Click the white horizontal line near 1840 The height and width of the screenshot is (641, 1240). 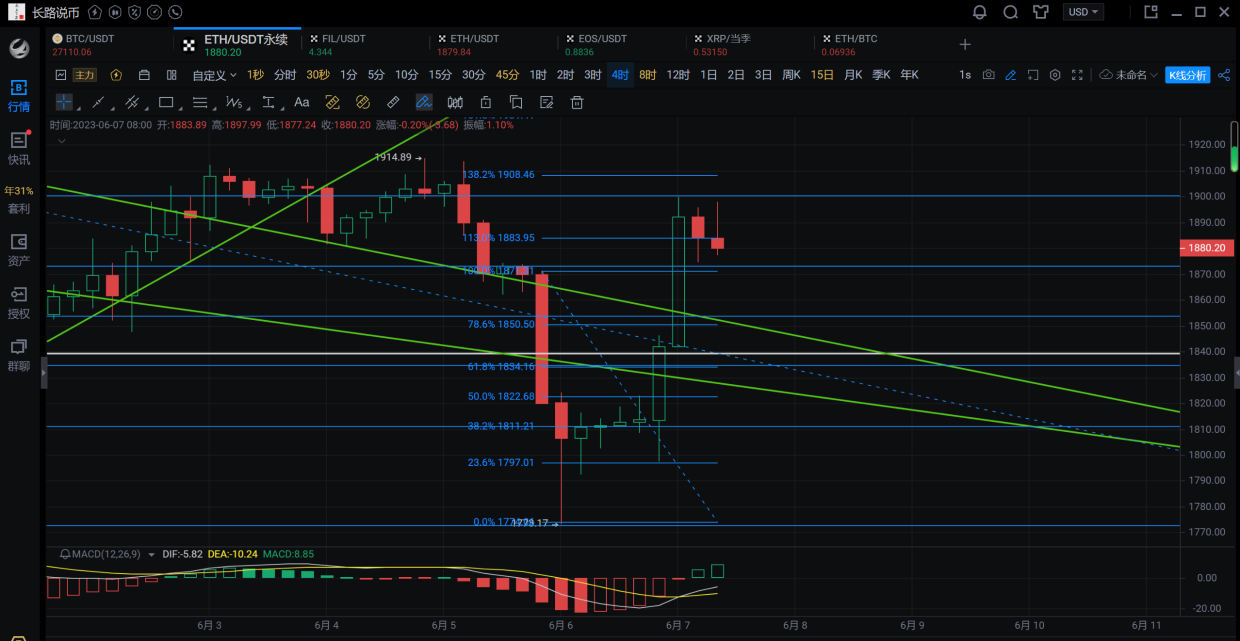tap(900, 354)
